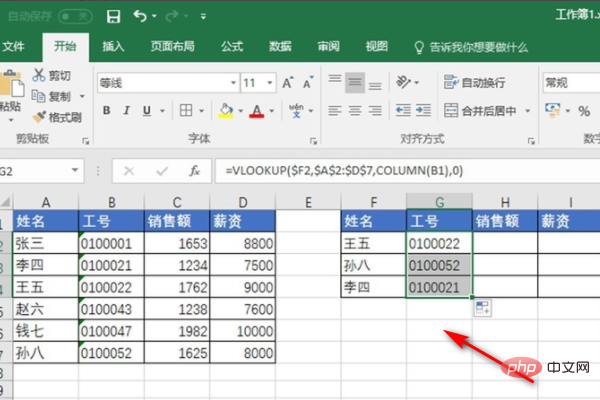The height and width of the screenshot is (400, 600).
Task: Click the 告诉我你想要做什么 search box
Action: pyautogui.click(x=471, y=47)
